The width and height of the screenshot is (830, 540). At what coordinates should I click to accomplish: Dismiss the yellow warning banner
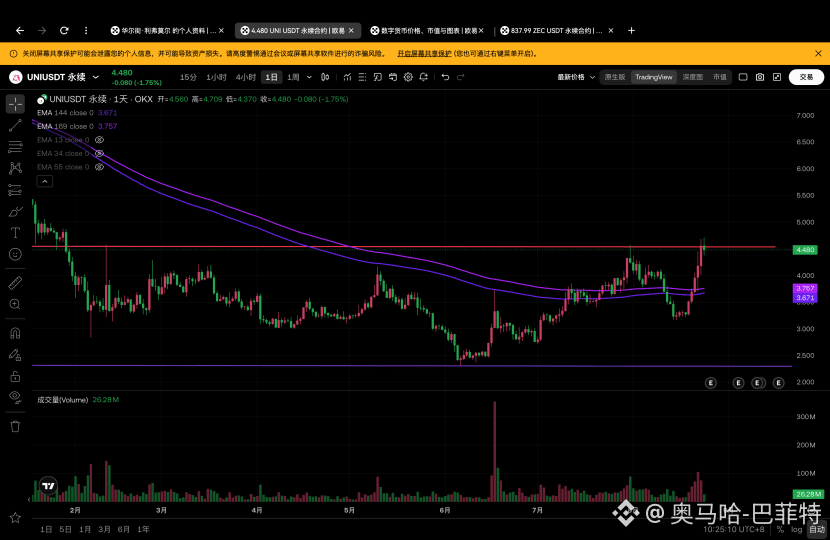818,53
